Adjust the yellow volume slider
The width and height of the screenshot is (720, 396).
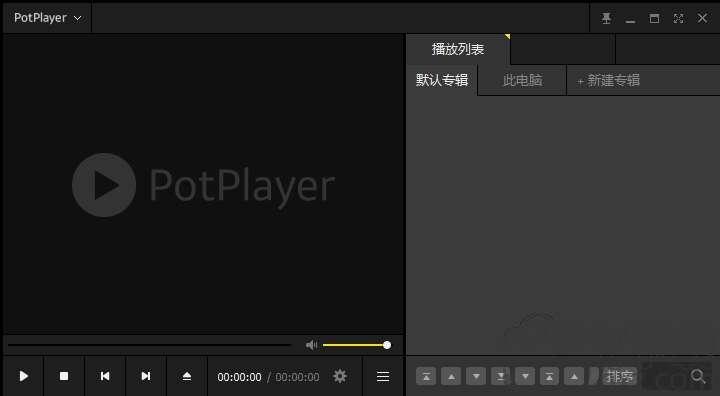(x=357, y=345)
